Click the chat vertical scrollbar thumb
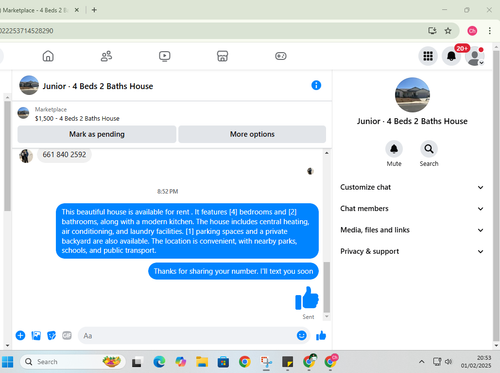The width and height of the screenshot is (500, 373). (327, 287)
